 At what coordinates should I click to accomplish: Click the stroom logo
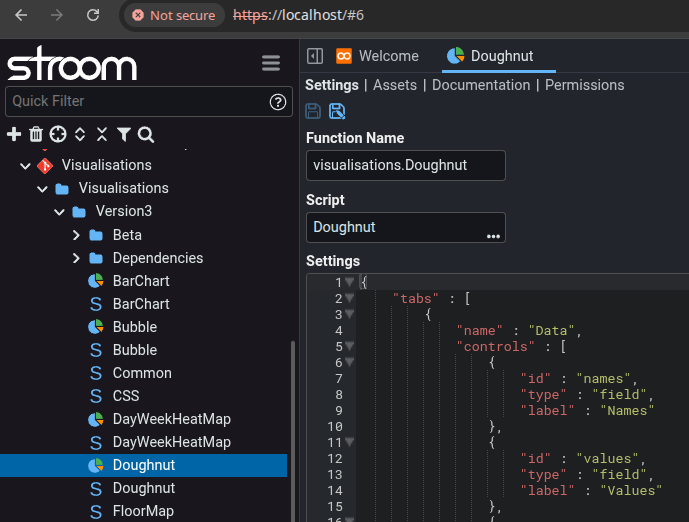tap(72, 64)
